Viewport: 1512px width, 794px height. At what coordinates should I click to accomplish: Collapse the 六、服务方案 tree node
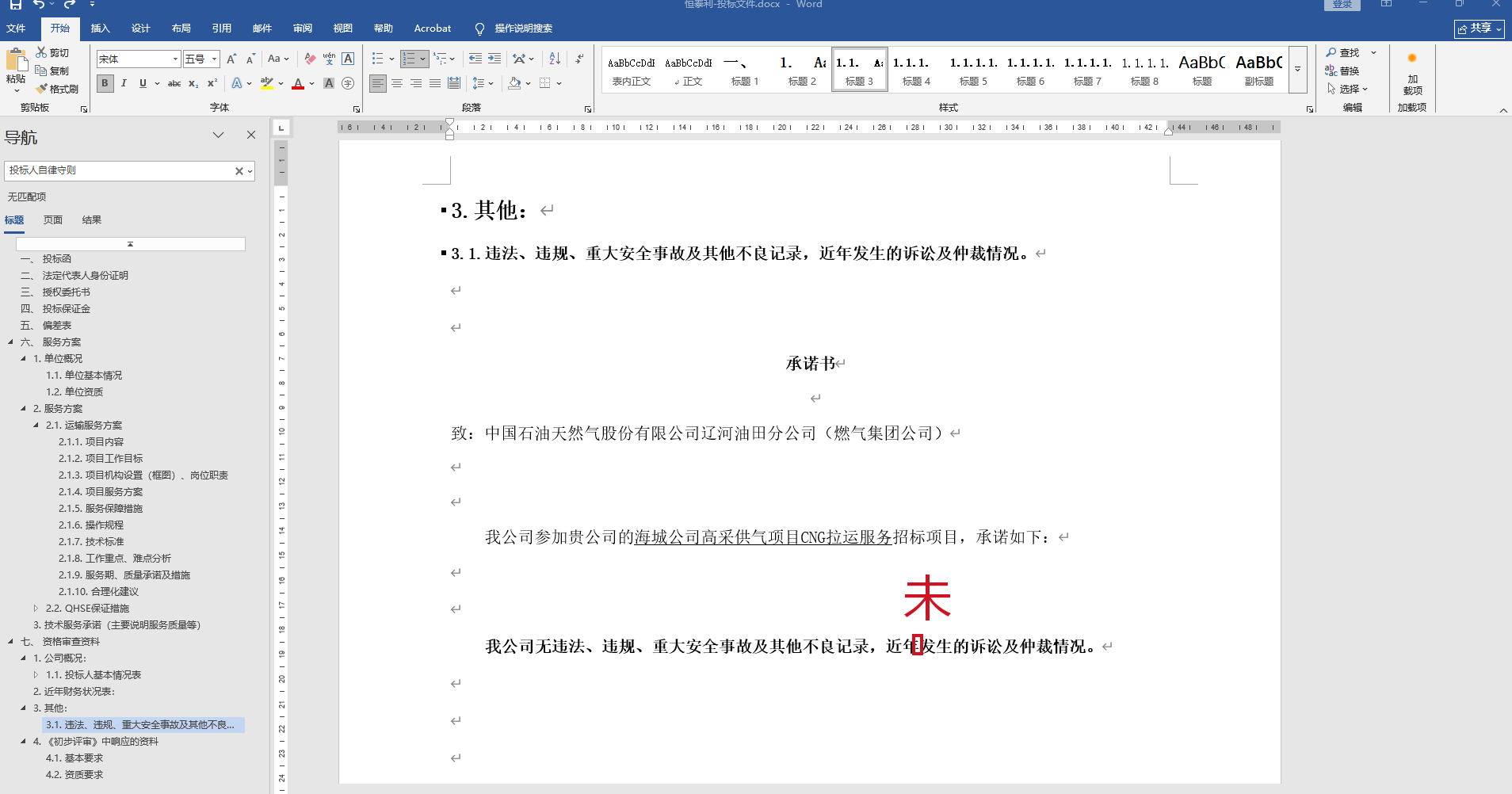coord(10,342)
